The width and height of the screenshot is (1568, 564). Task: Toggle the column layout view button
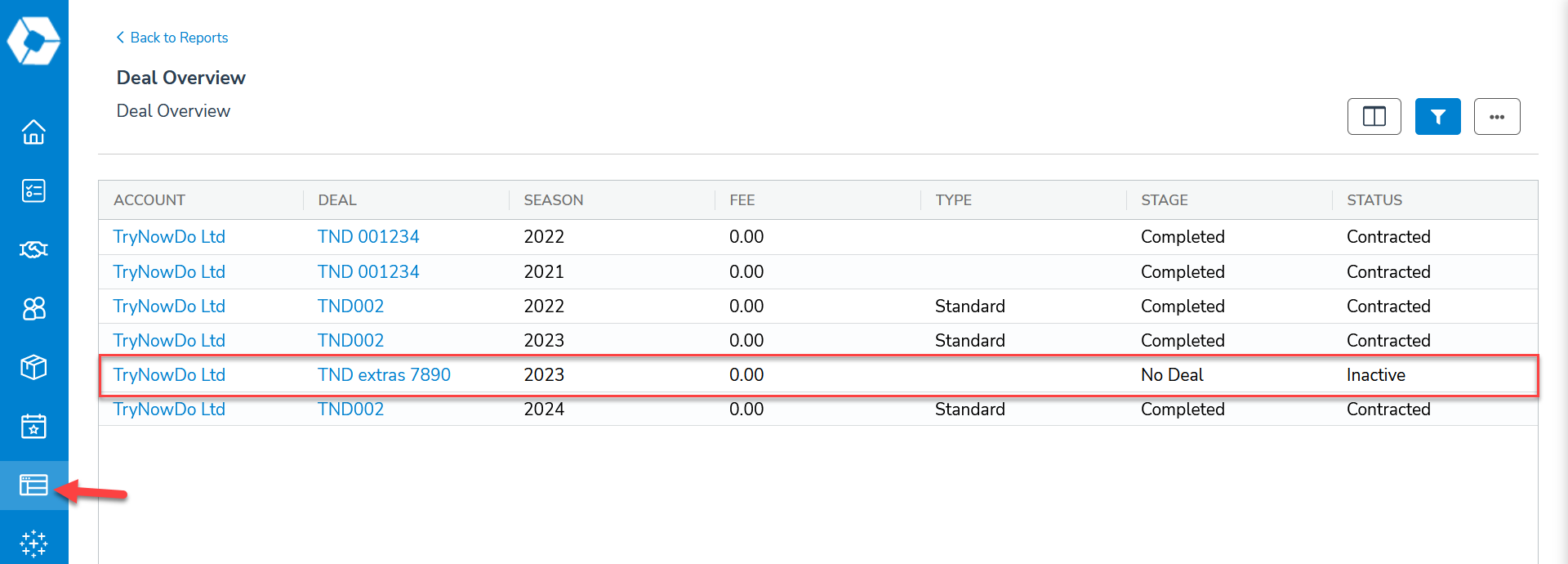[x=1374, y=116]
